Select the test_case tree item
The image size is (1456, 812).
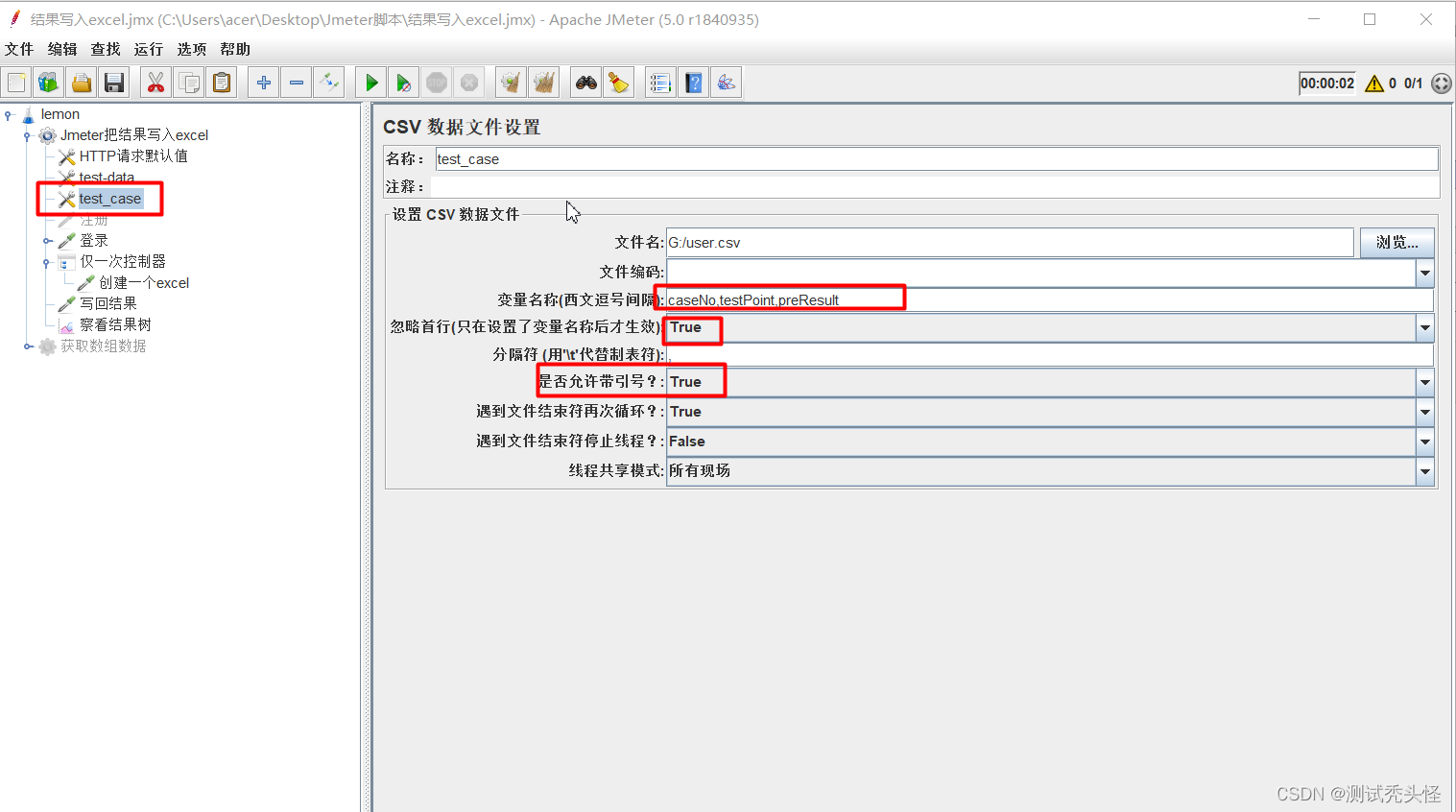coord(110,199)
